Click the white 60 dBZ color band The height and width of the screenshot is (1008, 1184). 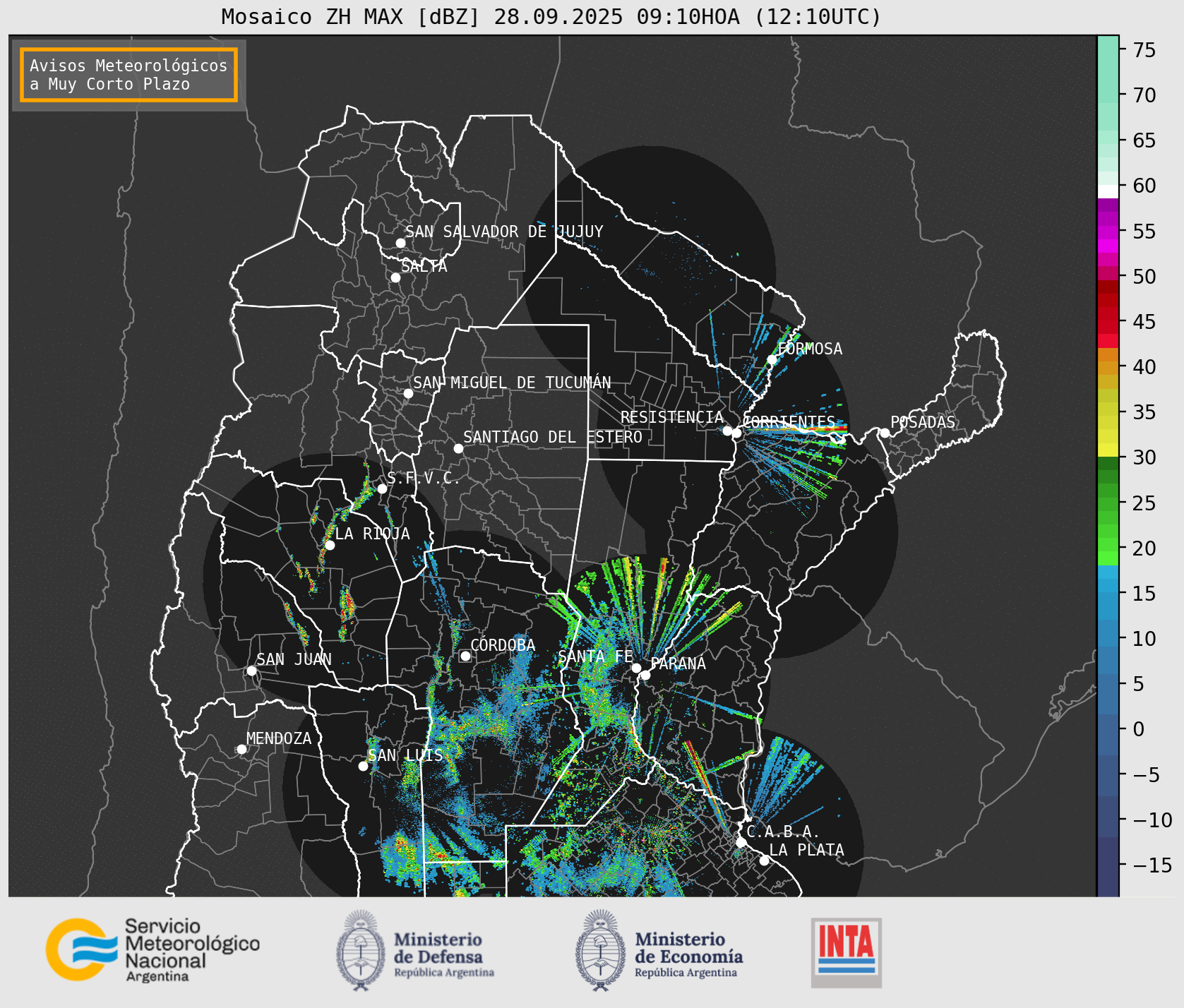pyautogui.click(x=1108, y=191)
